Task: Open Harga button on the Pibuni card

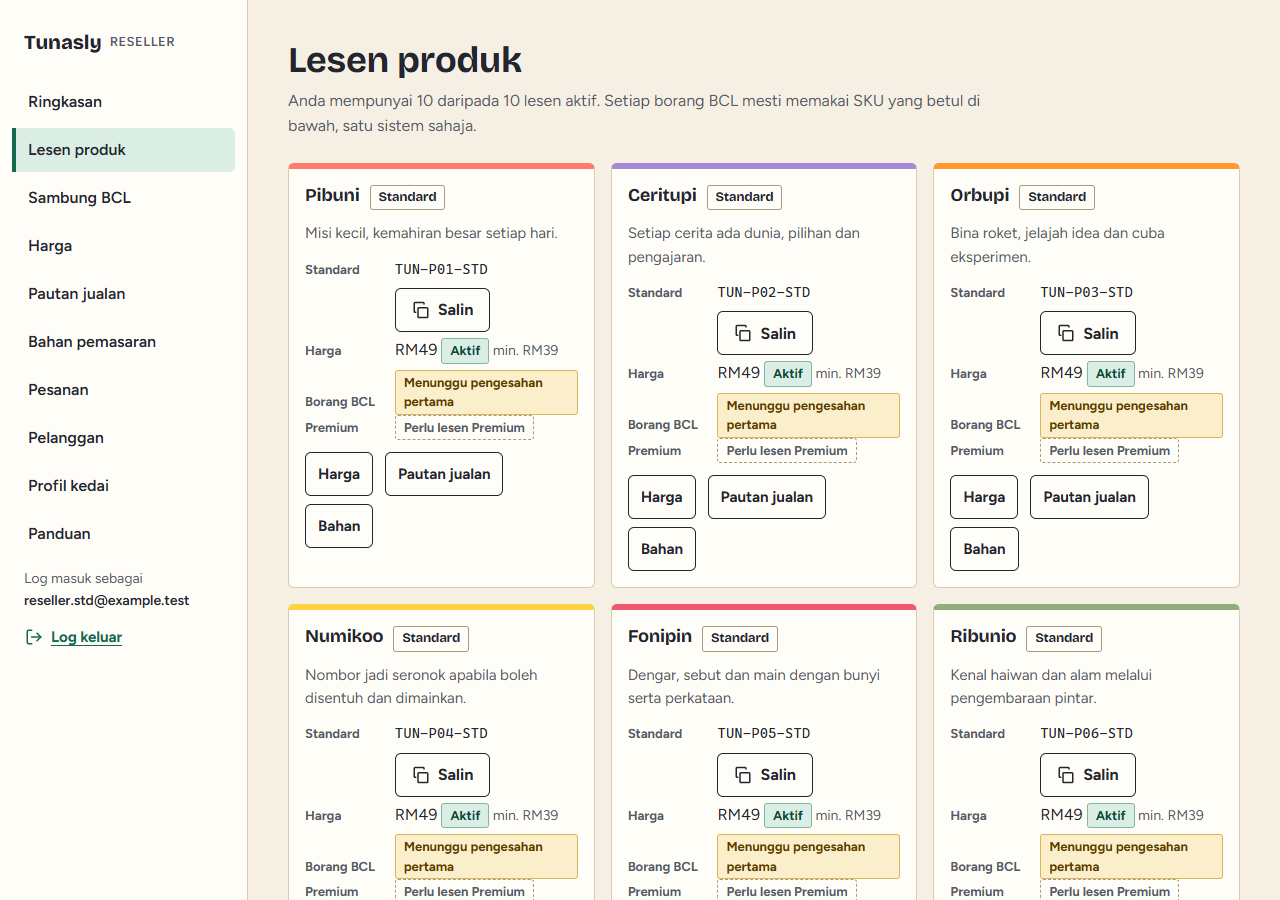Action: [x=339, y=474]
